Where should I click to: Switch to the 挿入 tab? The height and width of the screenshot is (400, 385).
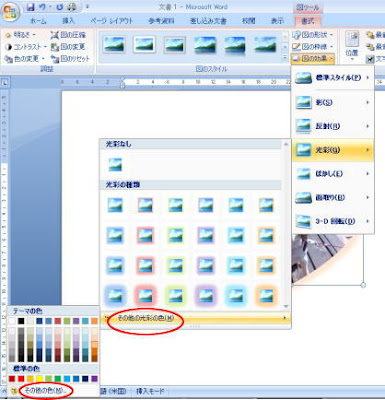pyautogui.click(x=68, y=21)
